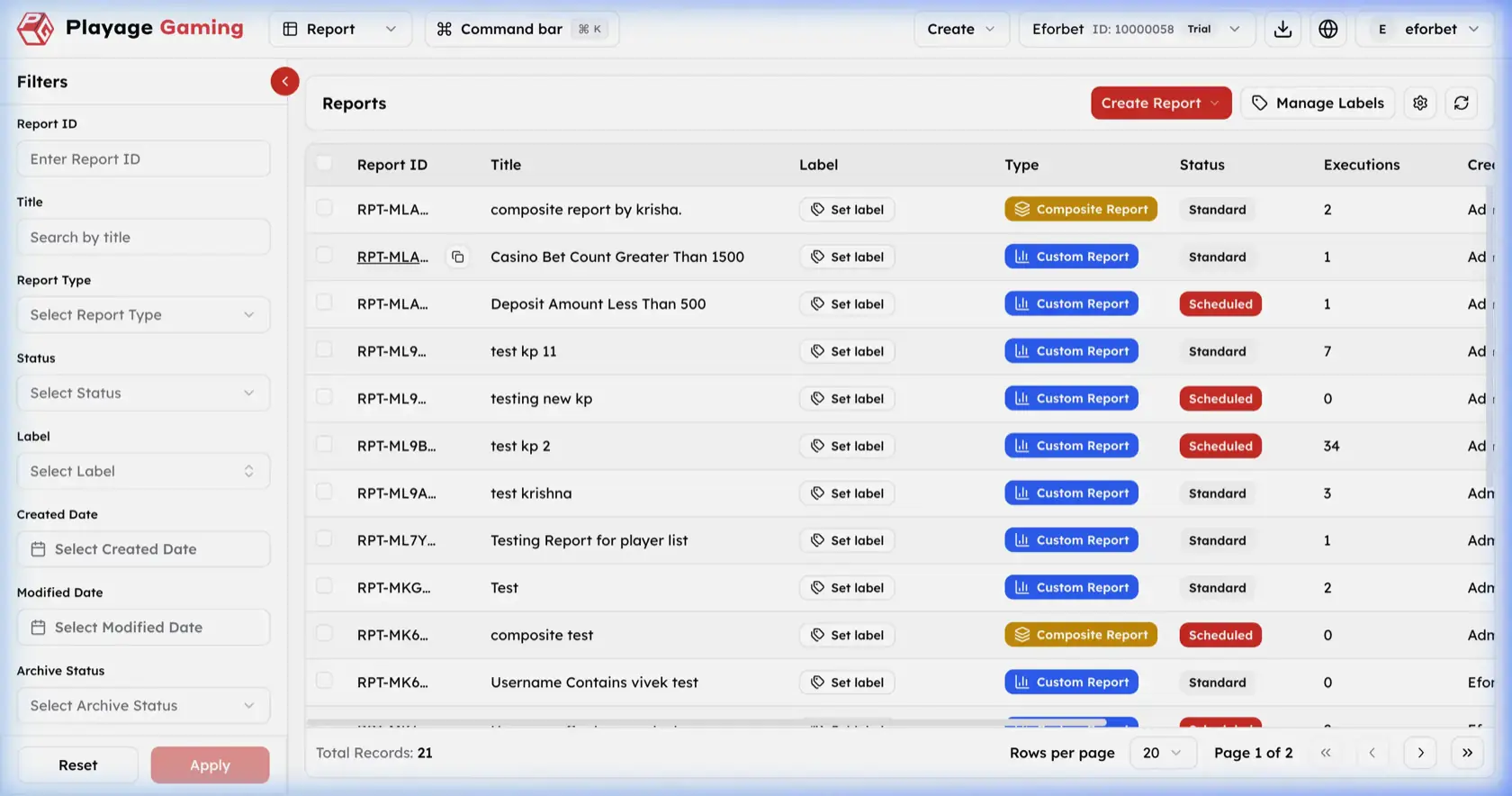
Task: Open the language globe icon
Action: click(1327, 29)
